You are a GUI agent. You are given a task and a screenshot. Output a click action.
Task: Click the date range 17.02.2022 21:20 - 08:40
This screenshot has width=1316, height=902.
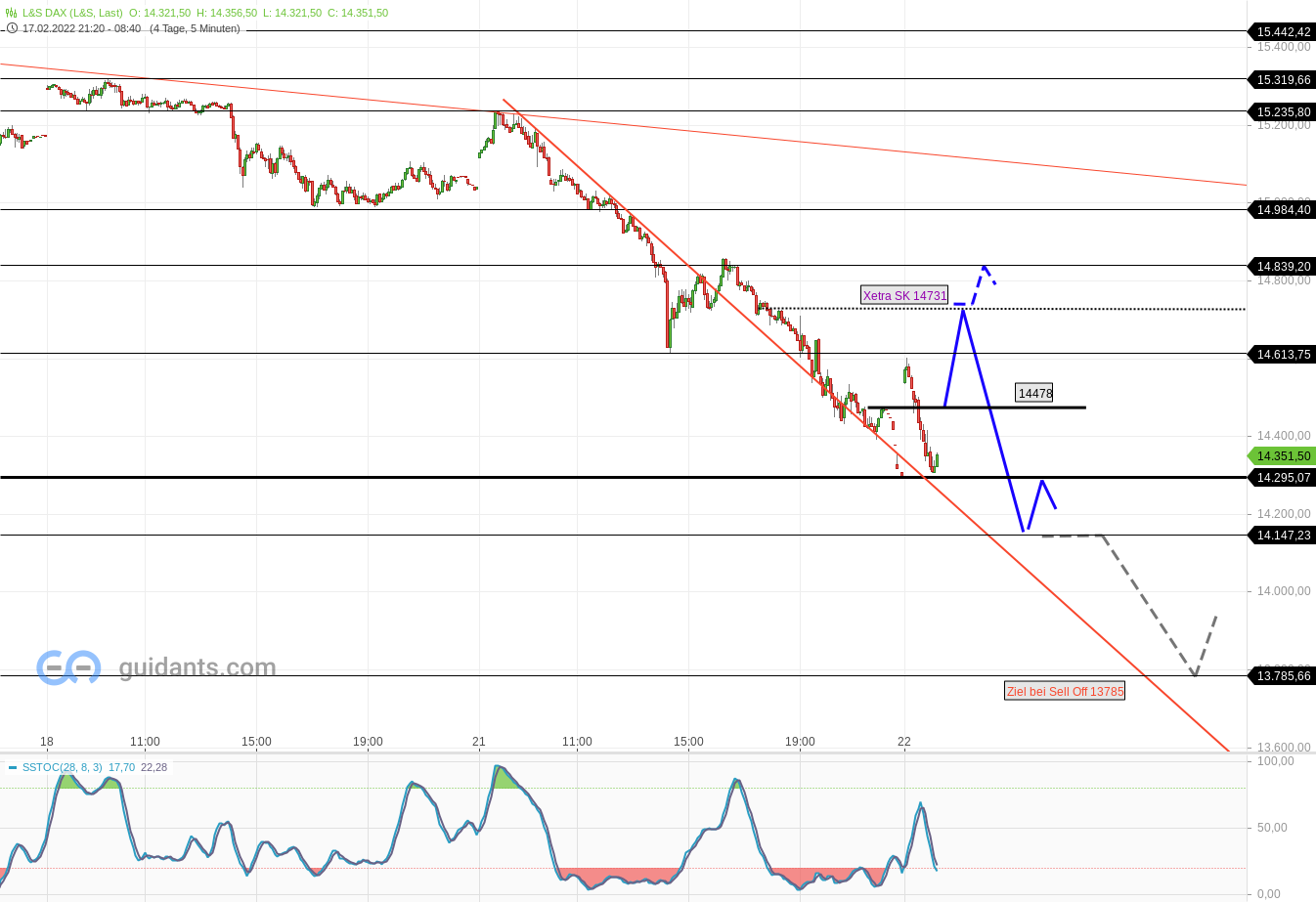point(80,28)
